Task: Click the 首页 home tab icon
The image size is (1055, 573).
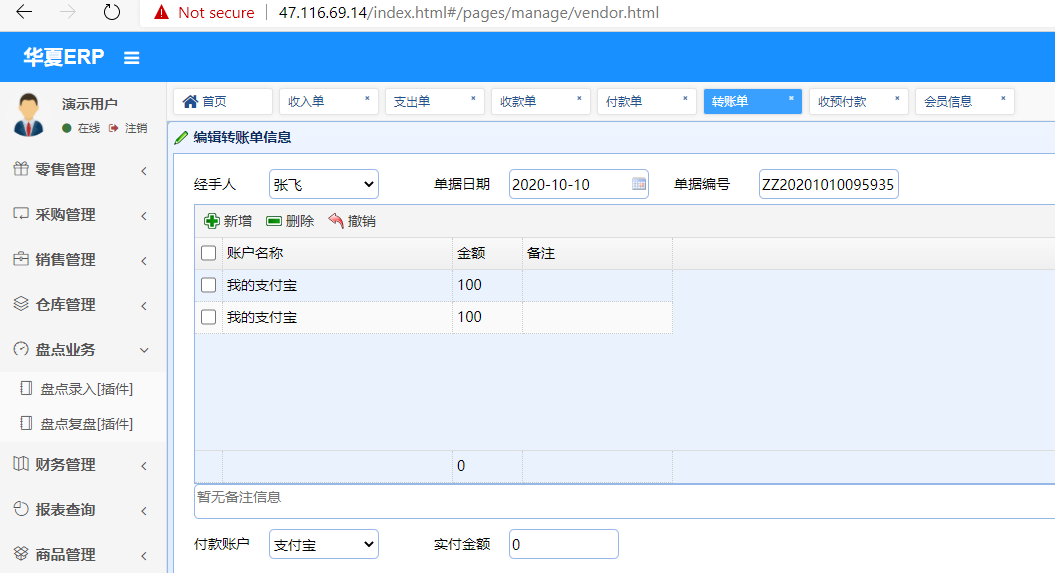Action: tap(190, 101)
